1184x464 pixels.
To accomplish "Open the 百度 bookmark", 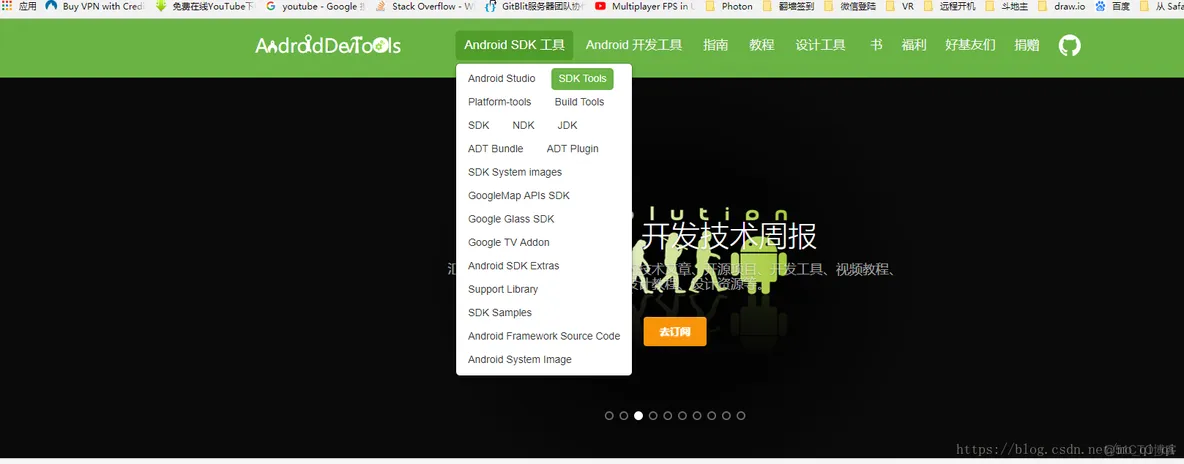I will [1113, 6].
